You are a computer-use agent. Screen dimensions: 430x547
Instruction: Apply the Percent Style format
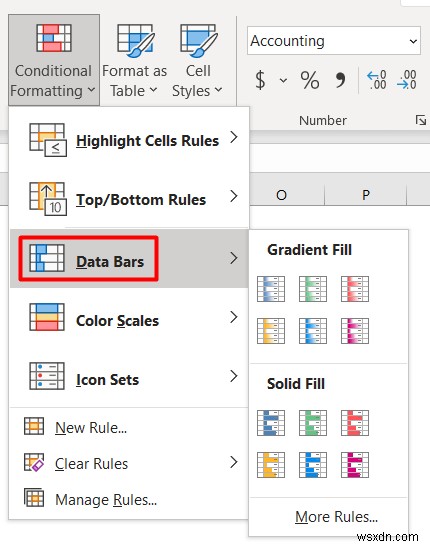click(x=310, y=80)
